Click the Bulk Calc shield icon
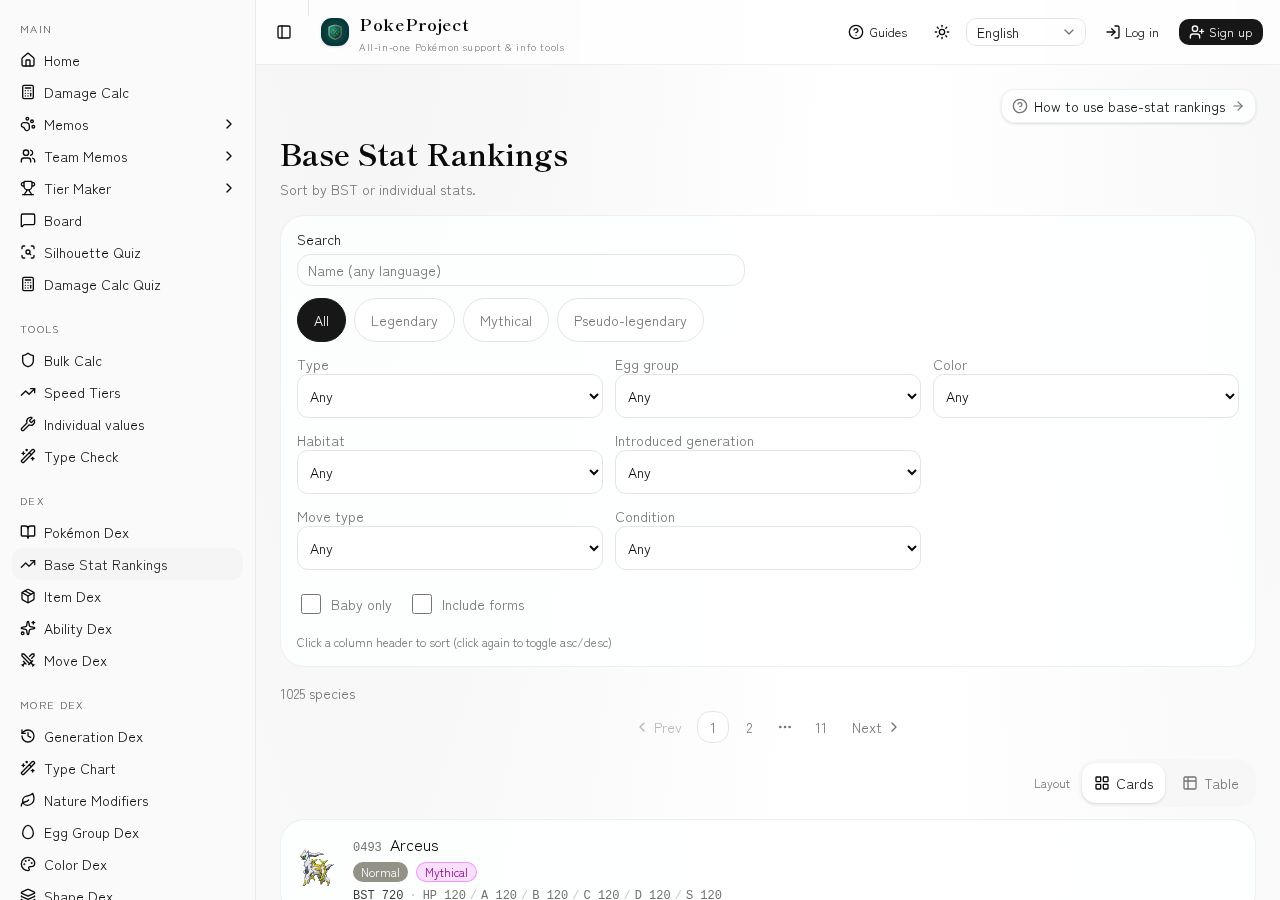This screenshot has width=1280, height=900. pos(28,360)
